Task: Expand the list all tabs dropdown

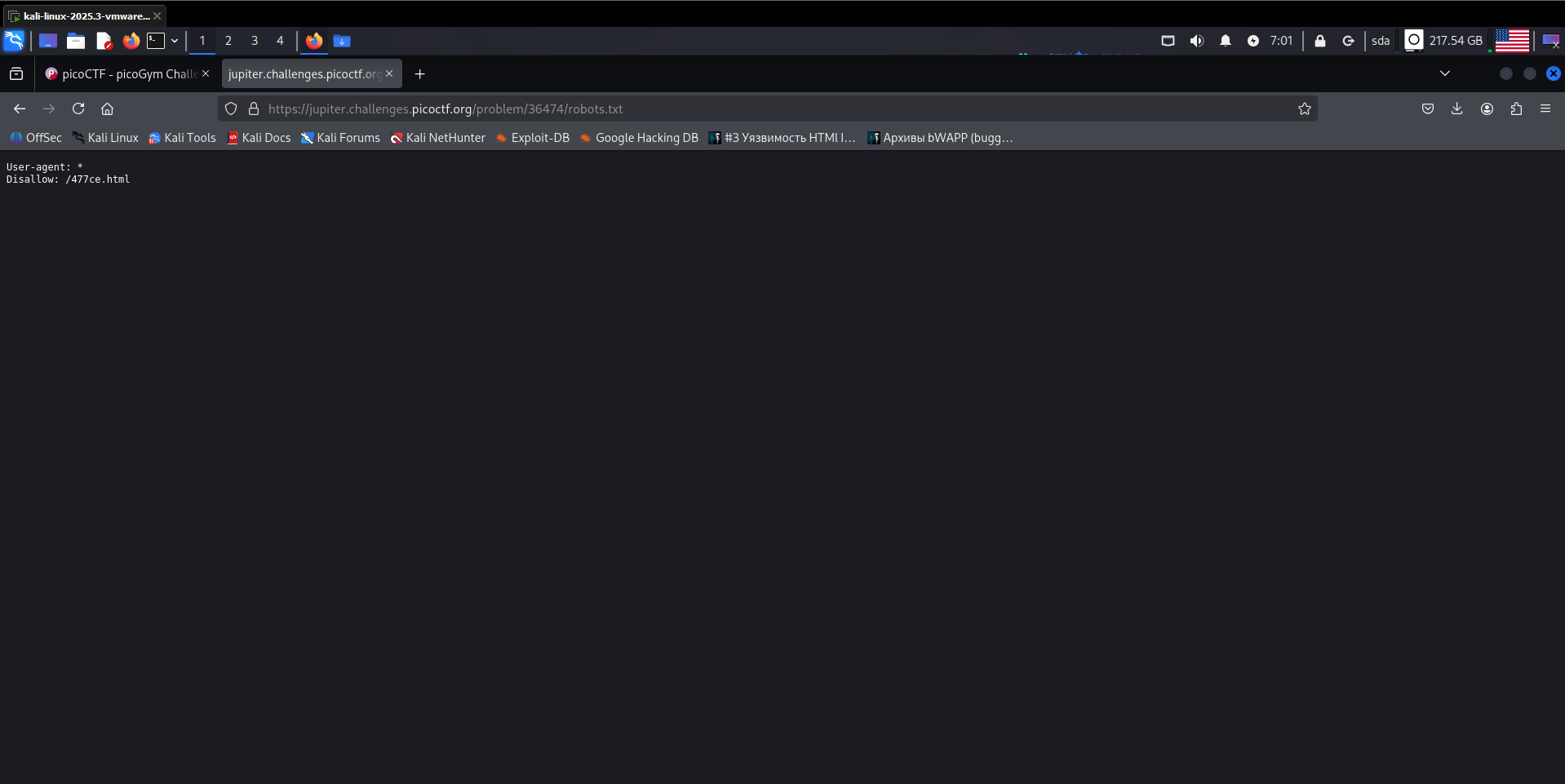Action: (1444, 73)
